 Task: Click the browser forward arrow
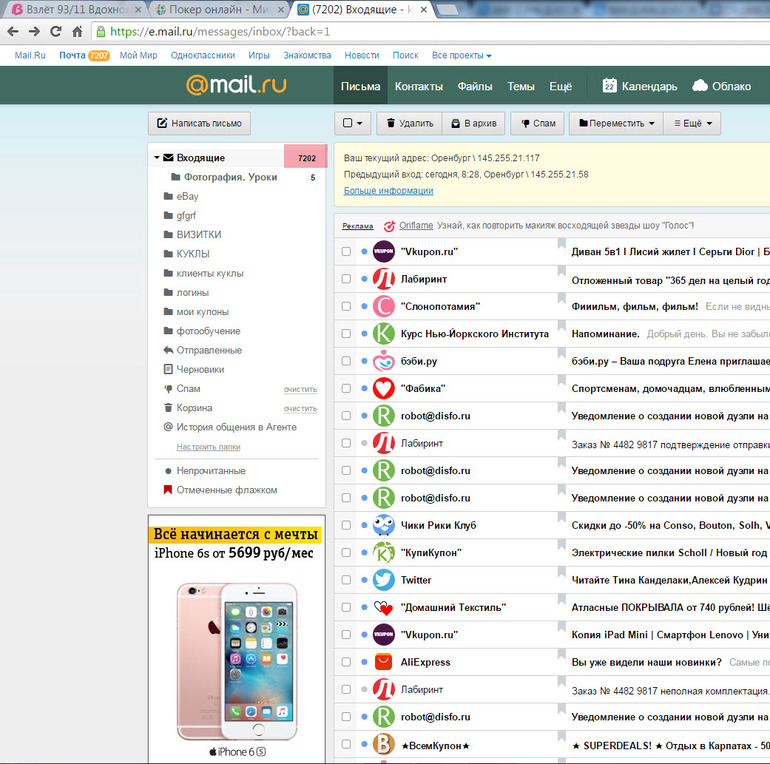coord(34,31)
